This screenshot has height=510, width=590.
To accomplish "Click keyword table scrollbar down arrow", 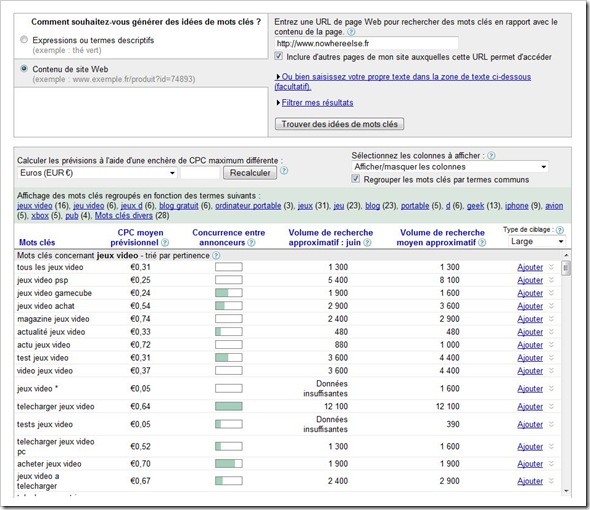I will point(566,491).
